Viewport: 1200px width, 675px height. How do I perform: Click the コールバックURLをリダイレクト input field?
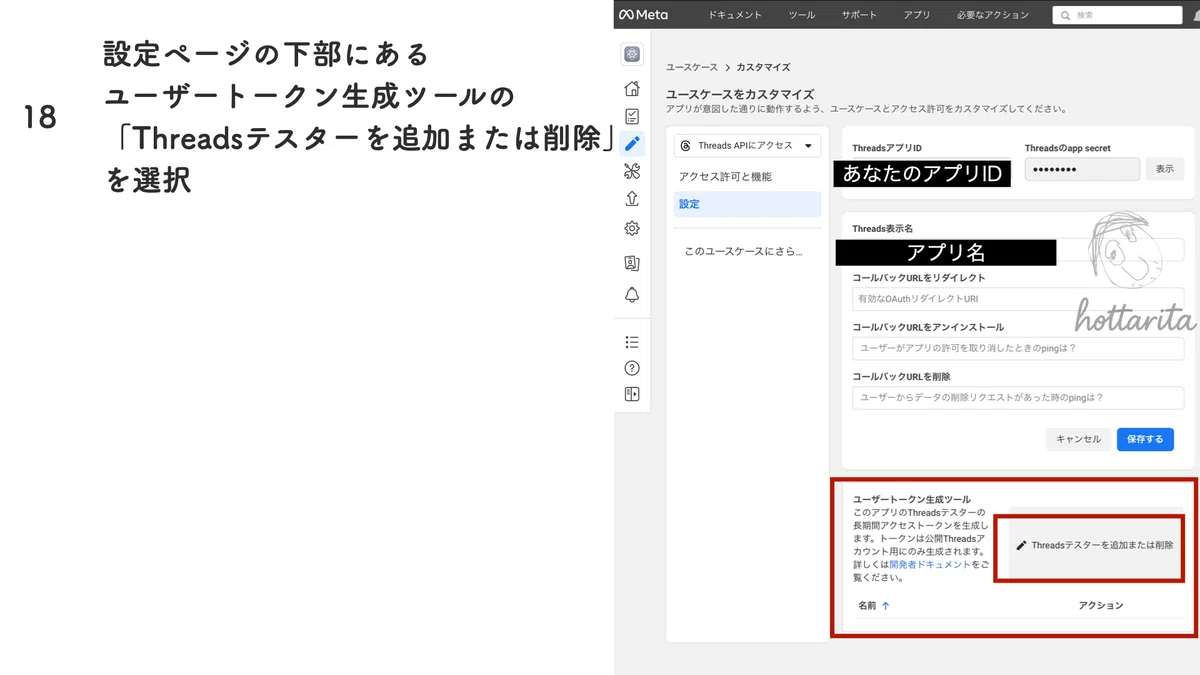pyautogui.click(x=1018, y=299)
